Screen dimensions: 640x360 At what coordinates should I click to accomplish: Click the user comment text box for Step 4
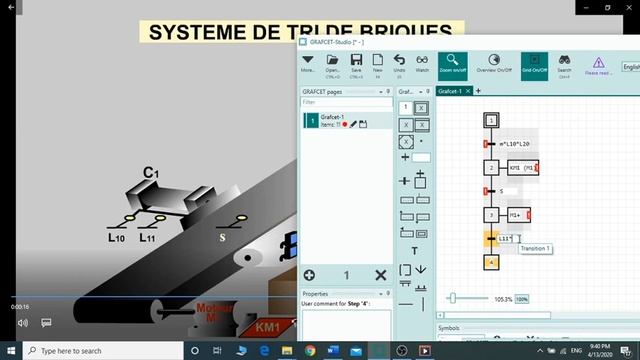347,325
